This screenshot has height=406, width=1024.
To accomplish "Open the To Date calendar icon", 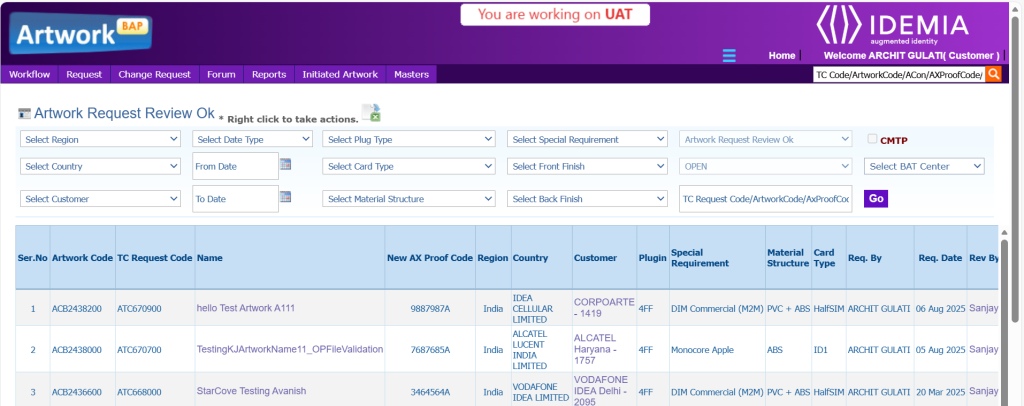I will (x=285, y=198).
